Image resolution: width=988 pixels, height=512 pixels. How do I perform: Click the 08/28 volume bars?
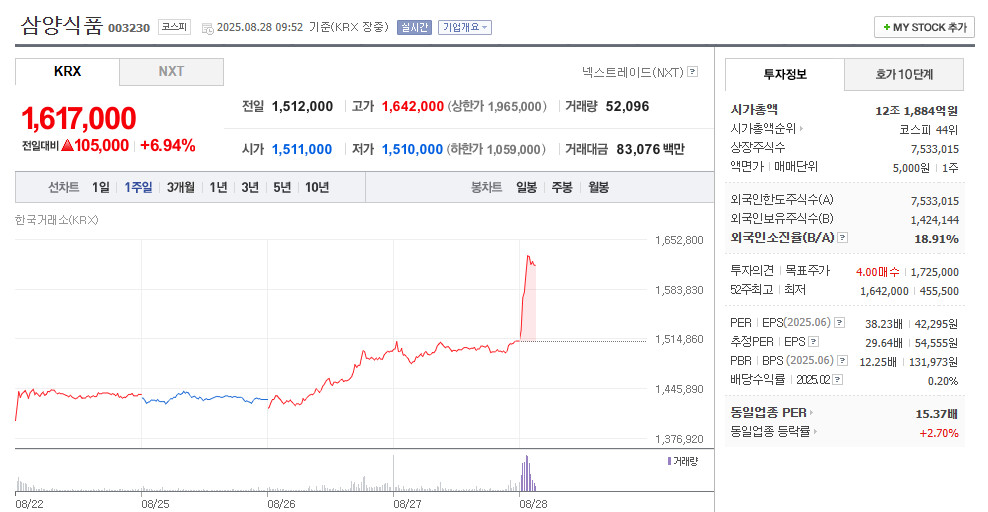[527, 474]
